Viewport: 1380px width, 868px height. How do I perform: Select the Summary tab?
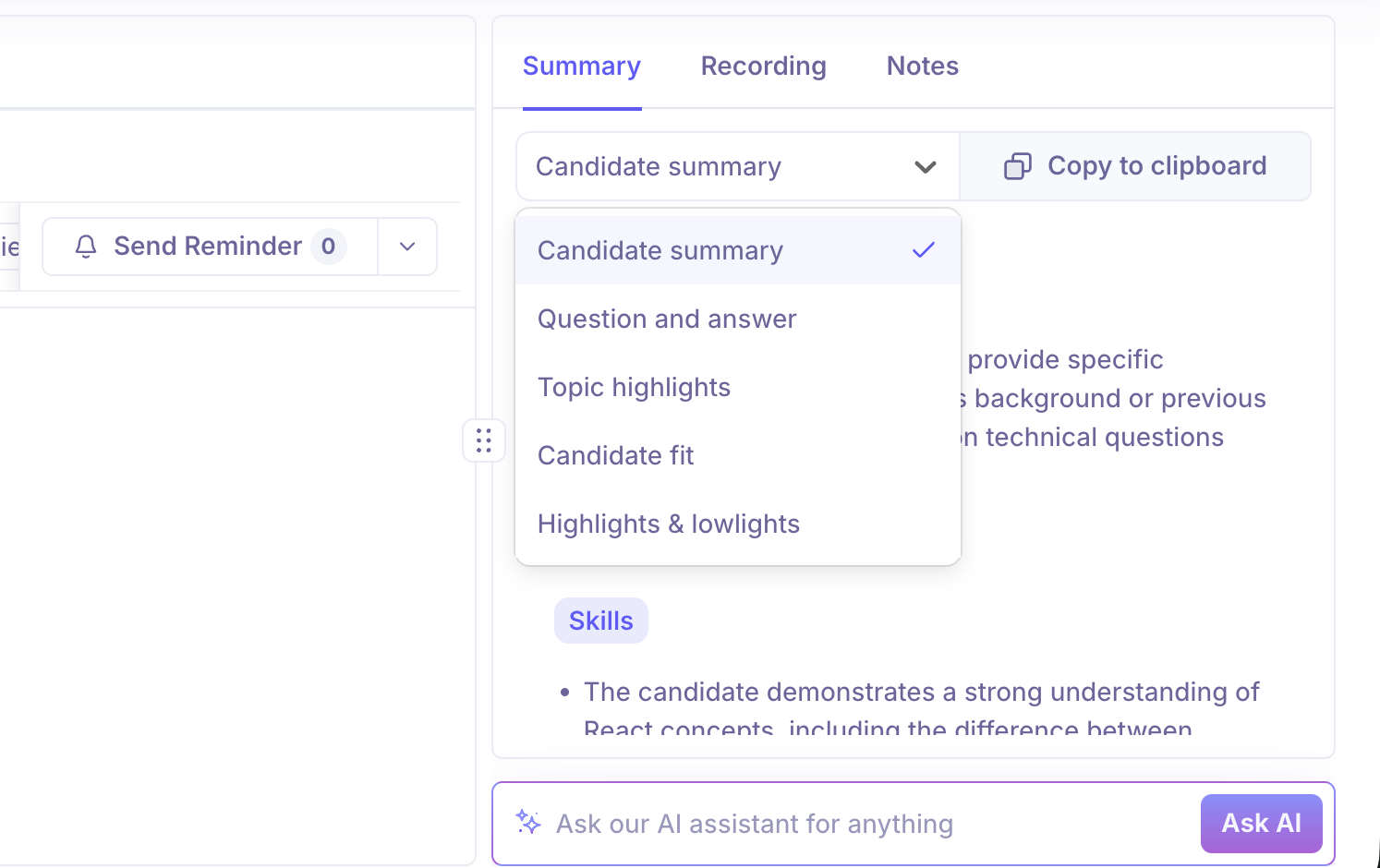(x=581, y=66)
